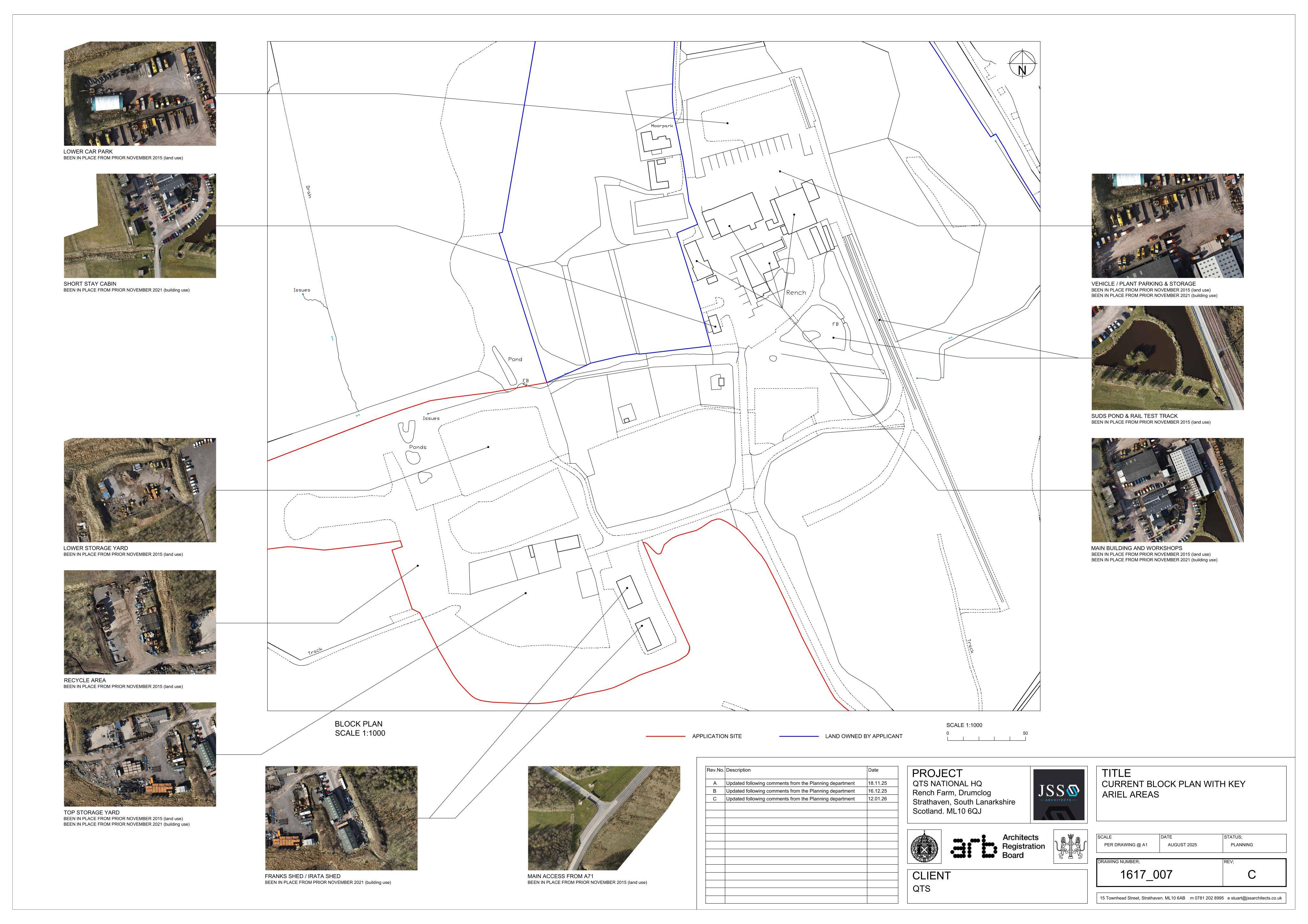
Task: Open the Recycle Area aerial photo
Action: (x=140, y=622)
